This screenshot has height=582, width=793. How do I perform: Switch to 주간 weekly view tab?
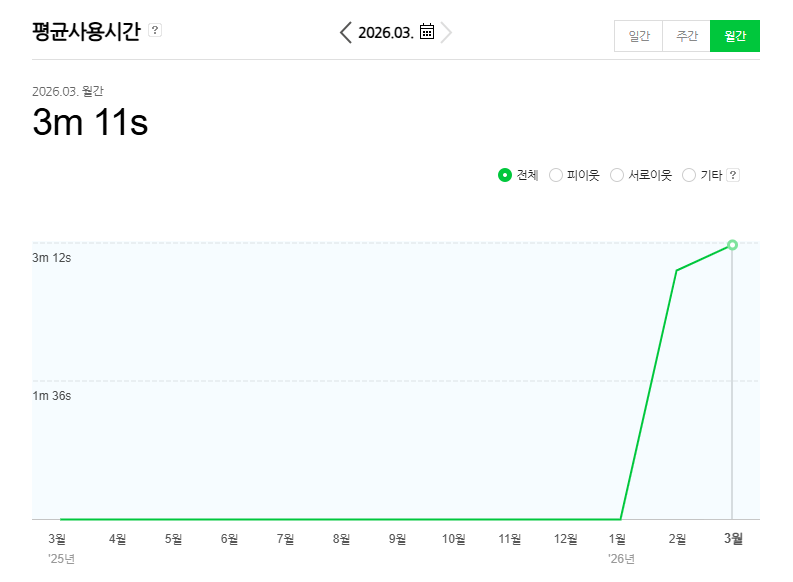click(x=687, y=36)
